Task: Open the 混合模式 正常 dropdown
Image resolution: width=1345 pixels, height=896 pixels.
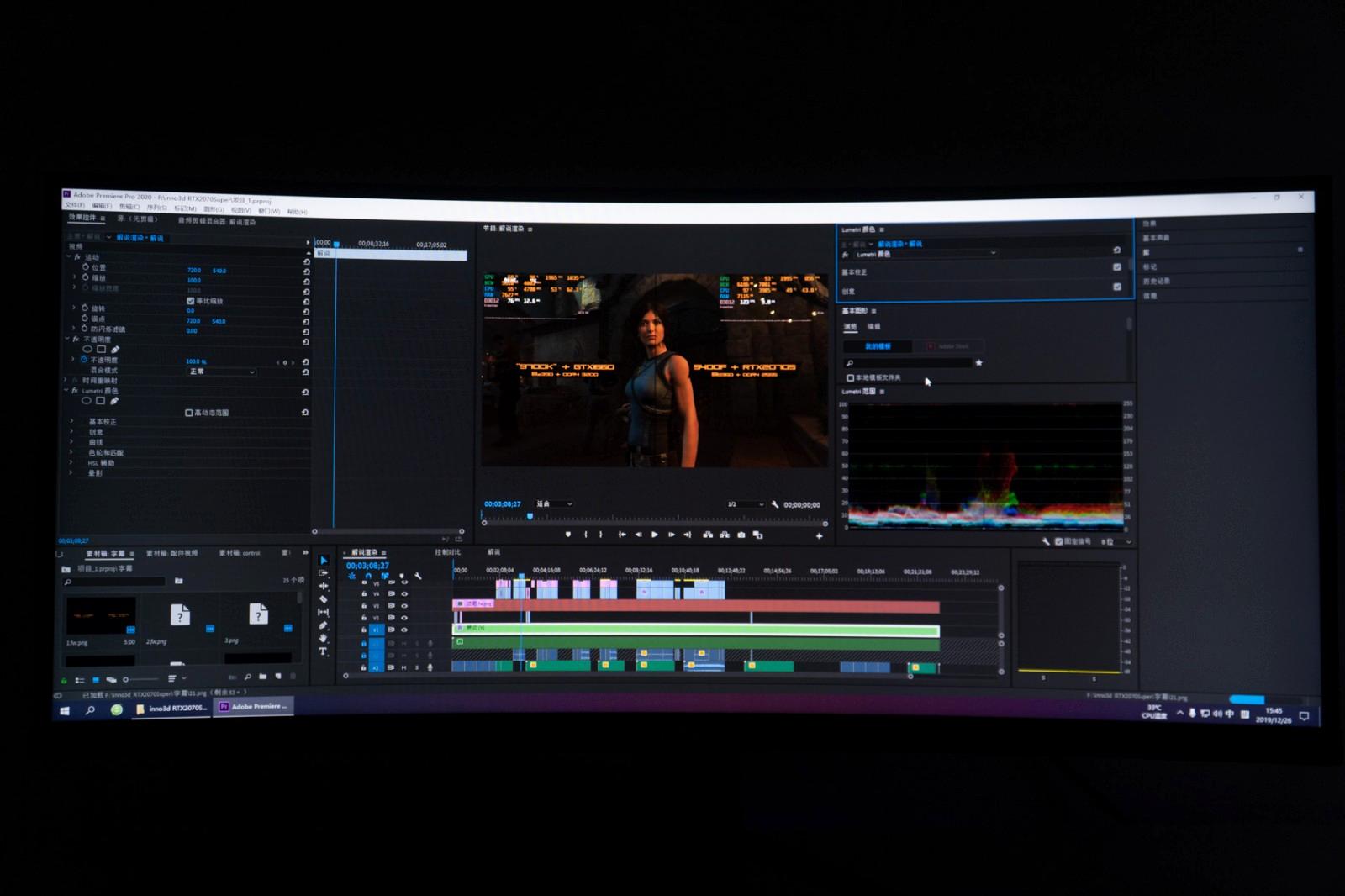Action: pyautogui.click(x=221, y=372)
